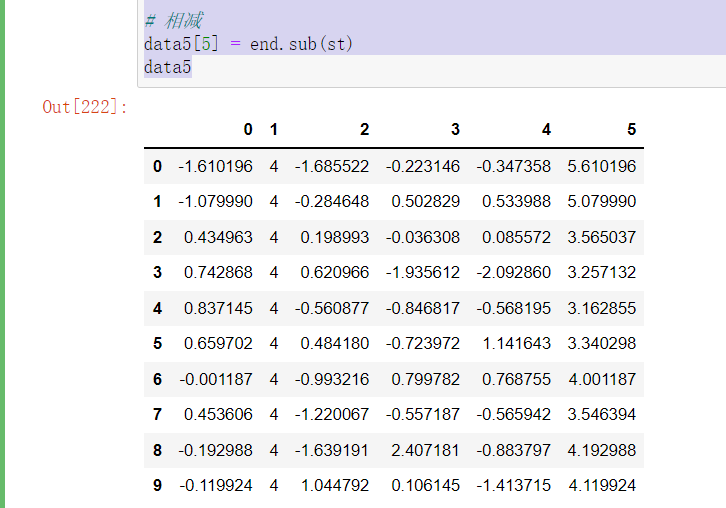Select cell value -0.192988

point(216,450)
